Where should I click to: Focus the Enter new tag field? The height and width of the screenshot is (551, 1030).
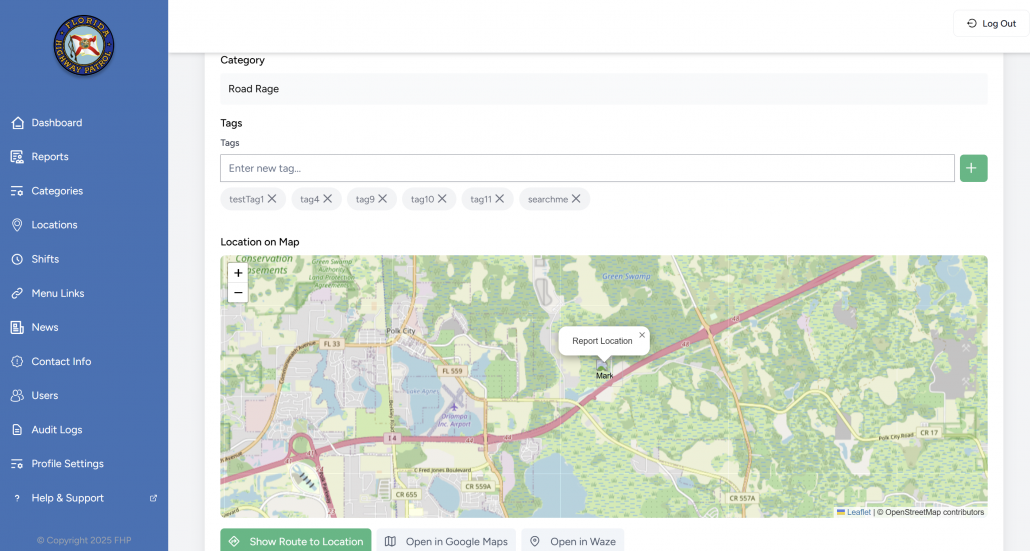pyautogui.click(x=587, y=168)
